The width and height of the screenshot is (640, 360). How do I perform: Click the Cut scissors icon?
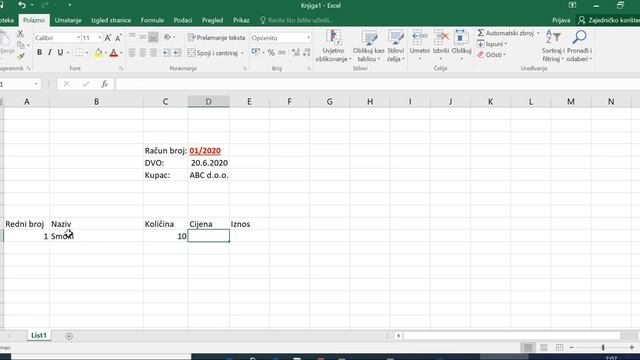(20, 34)
